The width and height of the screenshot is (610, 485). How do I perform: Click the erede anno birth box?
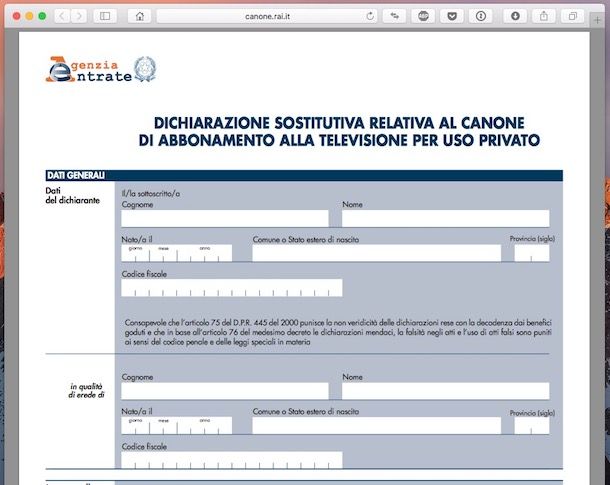coord(205,425)
